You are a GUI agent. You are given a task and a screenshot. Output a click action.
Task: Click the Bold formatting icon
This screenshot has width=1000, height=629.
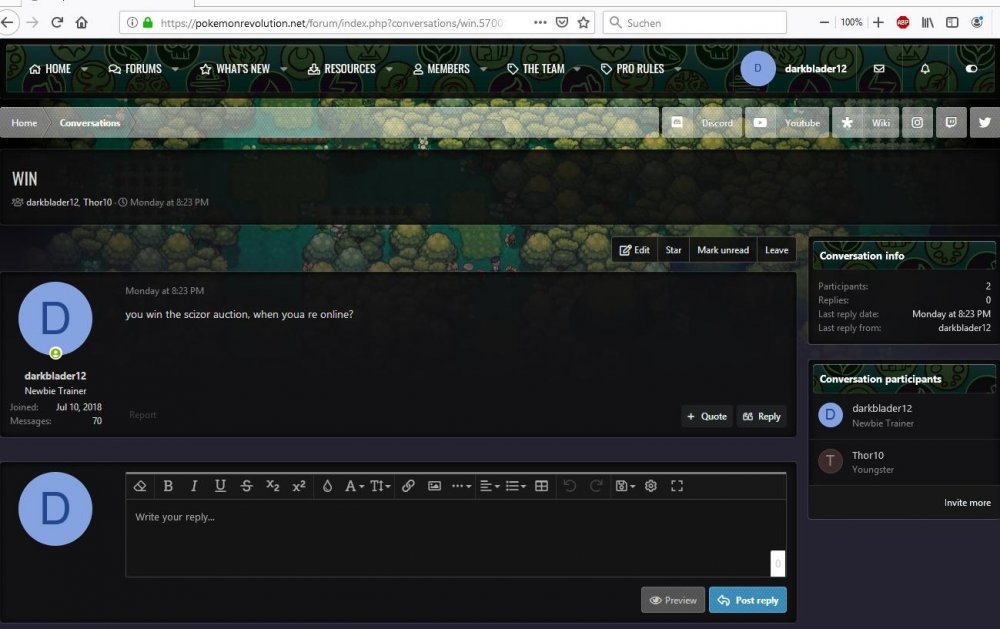(x=168, y=486)
